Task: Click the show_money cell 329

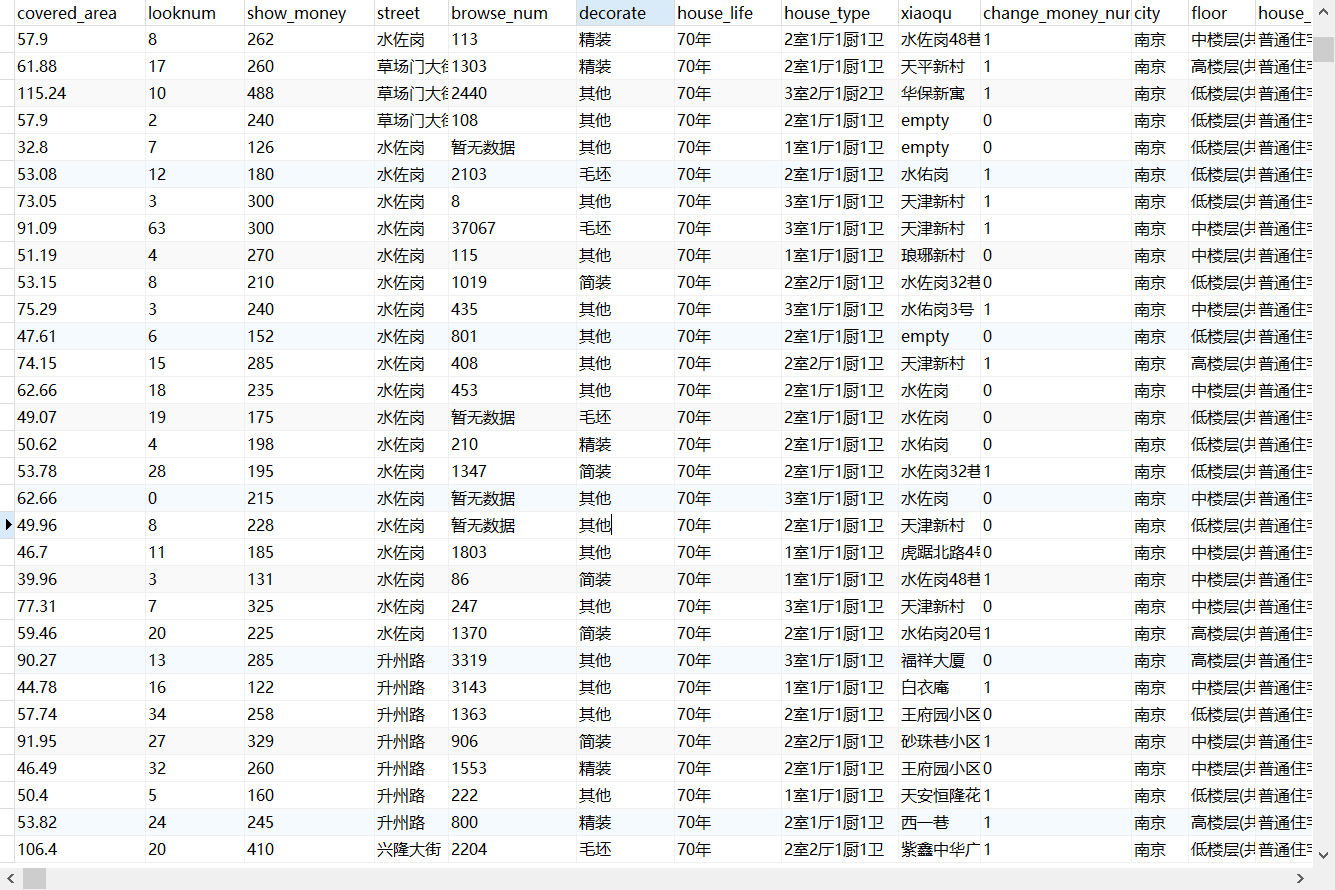Action: [309, 741]
